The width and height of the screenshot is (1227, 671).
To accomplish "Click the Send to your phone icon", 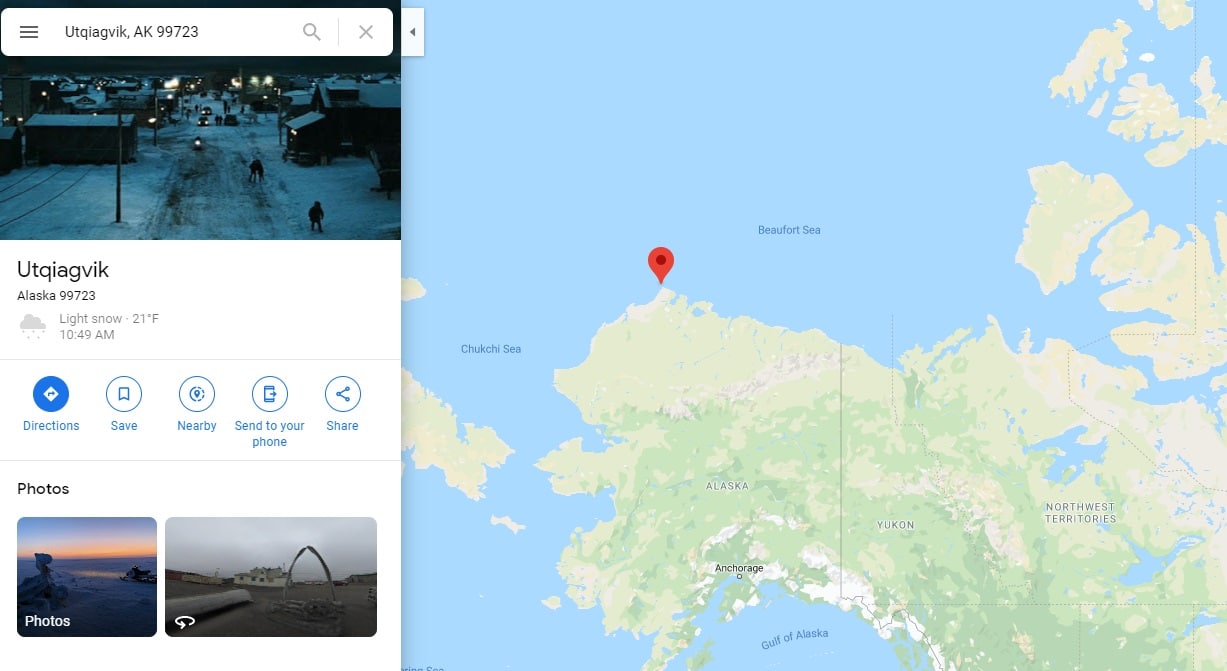I will (270, 394).
